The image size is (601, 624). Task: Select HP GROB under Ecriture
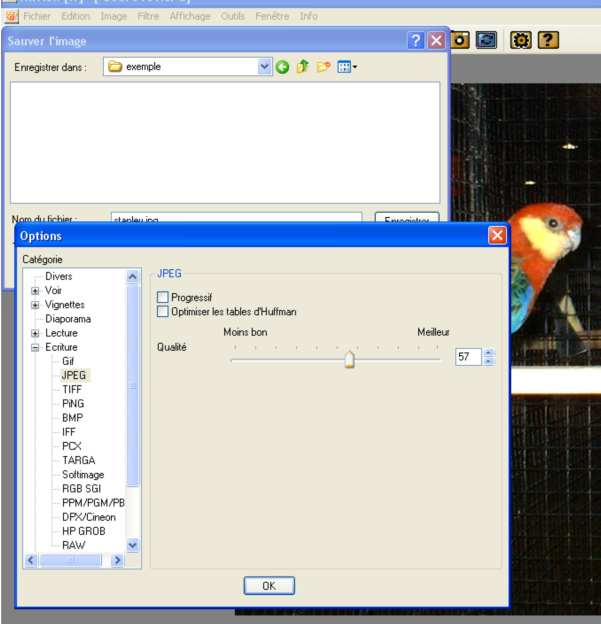click(84, 531)
